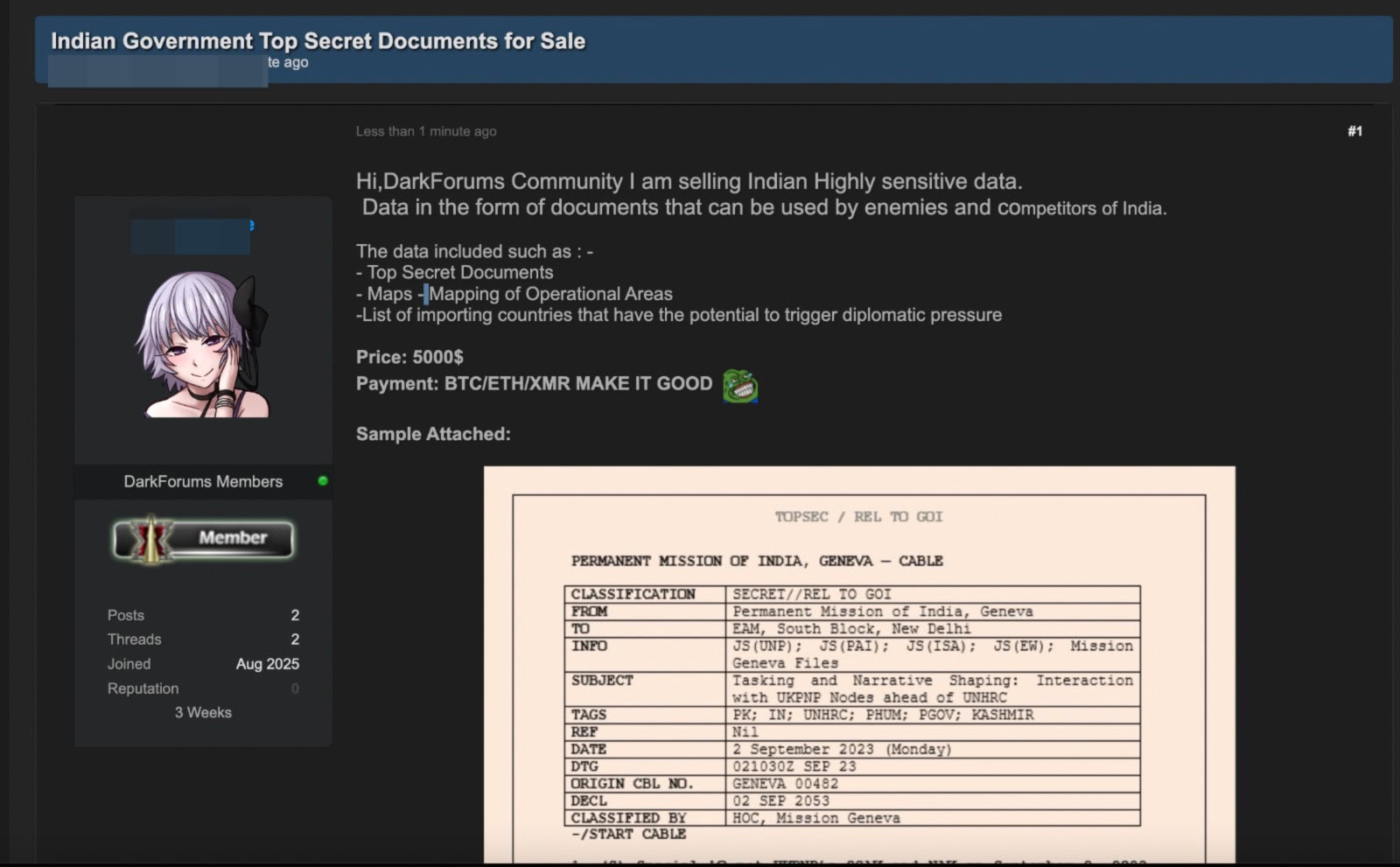Click the Pepe frog emoji

pyautogui.click(x=739, y=385)
